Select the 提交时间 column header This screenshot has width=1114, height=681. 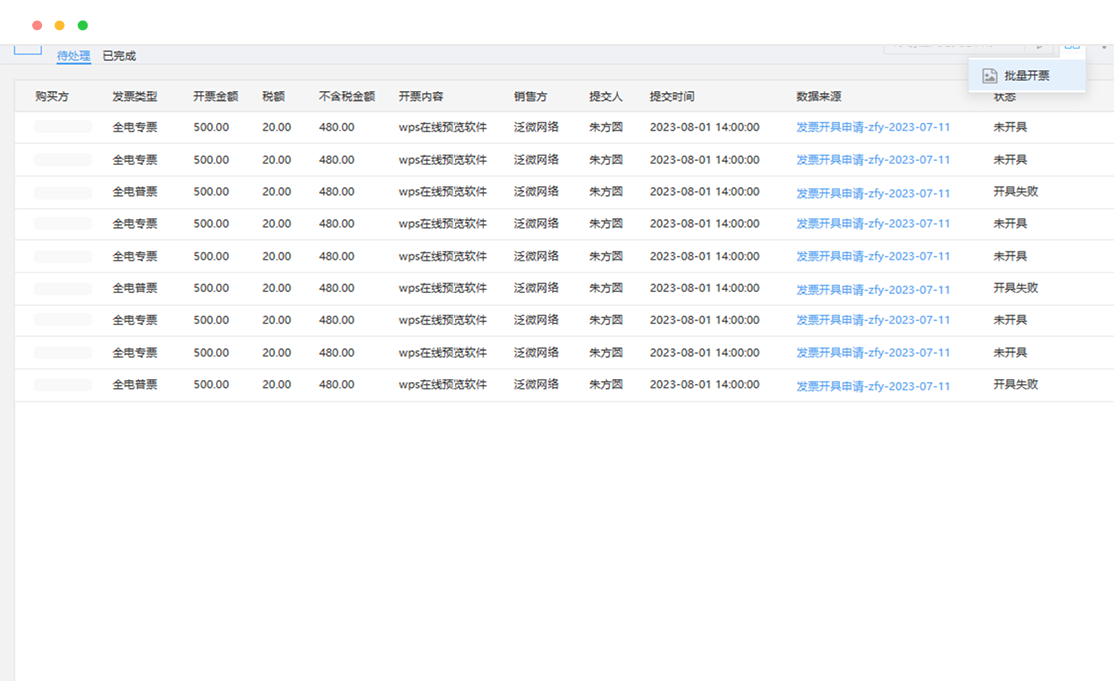coord(671,97)
